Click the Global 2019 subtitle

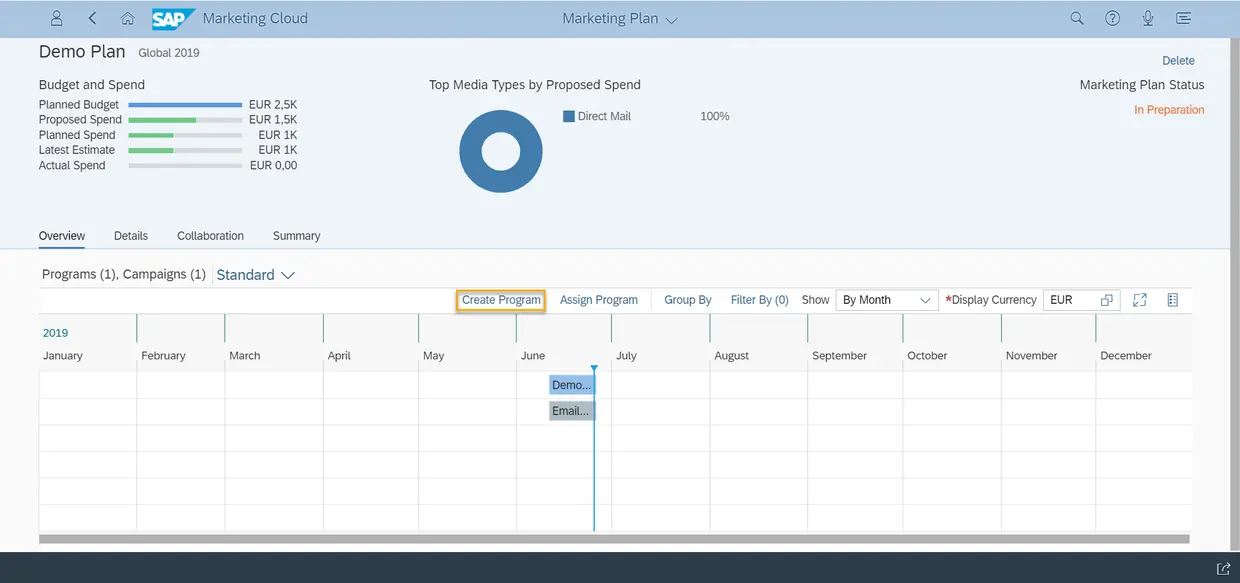pyautogui.click(x=168, y=53)
